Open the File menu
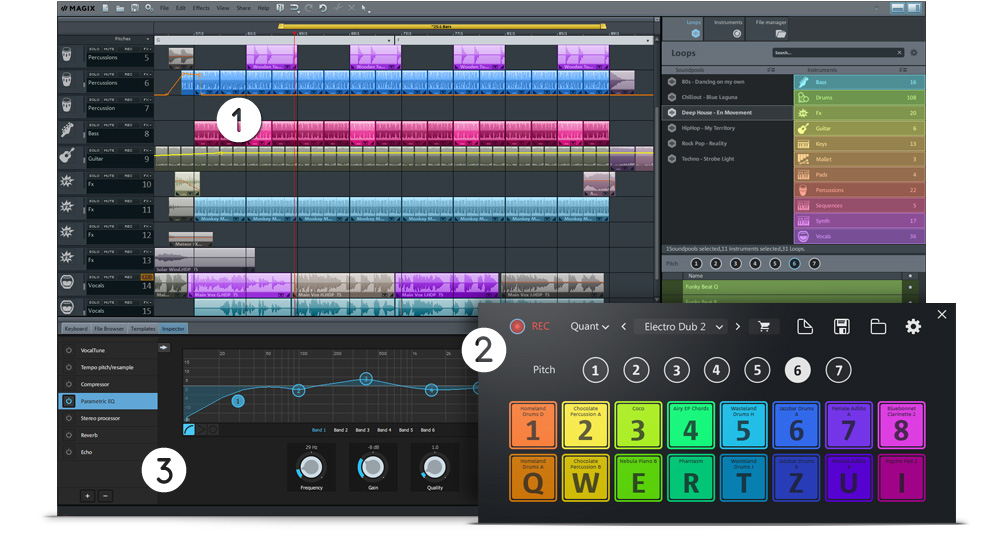Image resolution: width=982 pixels, height=535 pixels. coord(164,8)
